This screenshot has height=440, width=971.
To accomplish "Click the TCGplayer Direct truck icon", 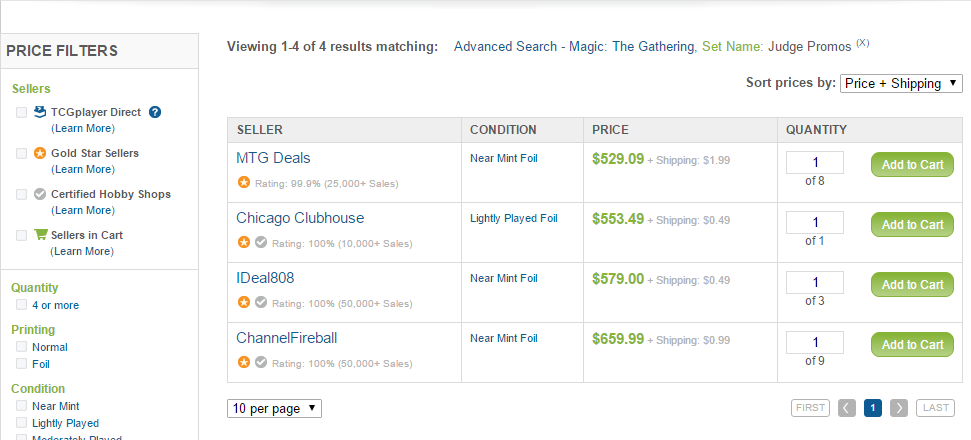I will [40, 112].
